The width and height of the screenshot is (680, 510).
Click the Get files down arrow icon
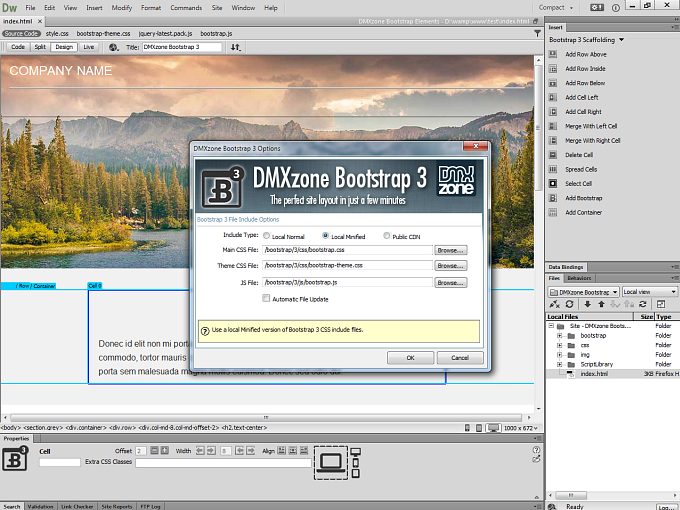click(x=588, y=304)
